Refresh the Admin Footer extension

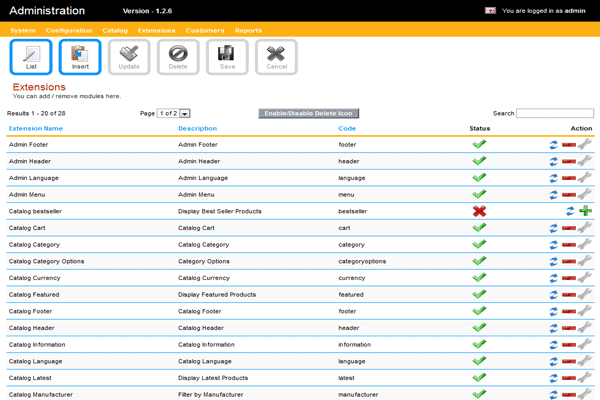(x=553, y=145)
